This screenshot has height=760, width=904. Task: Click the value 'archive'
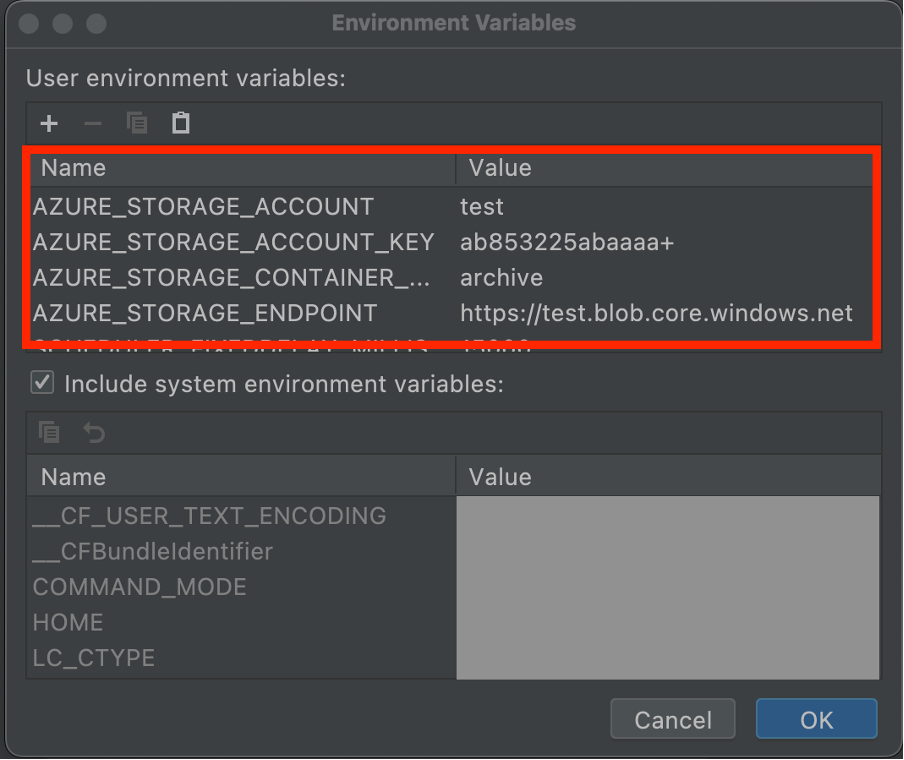[x=665, y=278]
